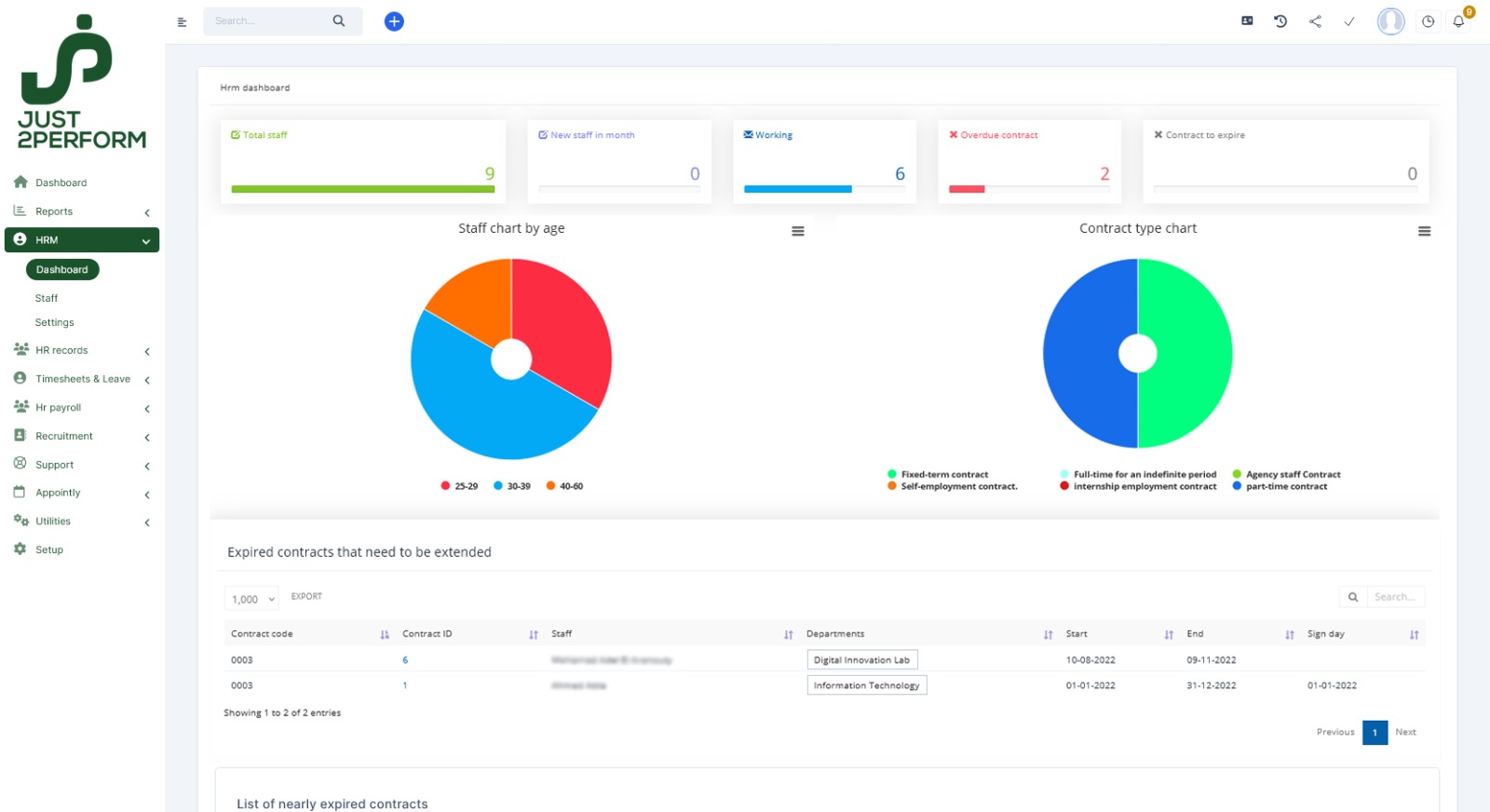The image size is (1490, 812).
Task: Expand the Support menu
Action: click(x=82, y=465)
